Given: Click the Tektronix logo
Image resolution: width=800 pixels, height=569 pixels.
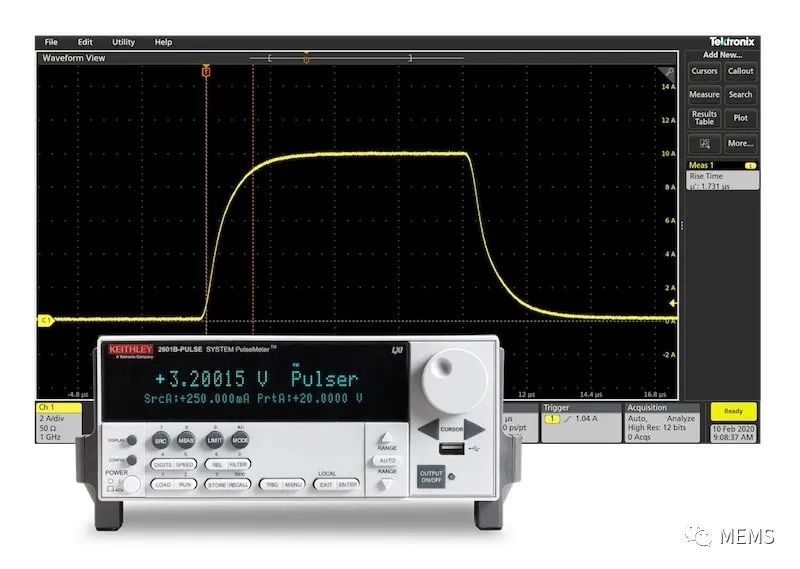Looking at the screenshot, I should [732, 42].
